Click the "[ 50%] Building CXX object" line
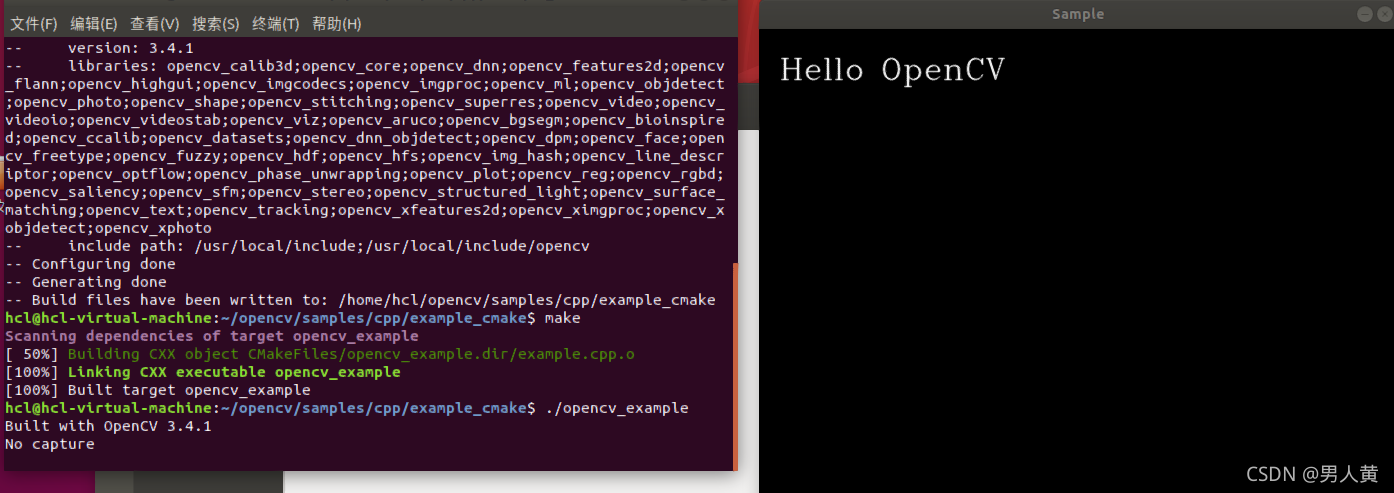The width and height of the screenshot is (1394, 493). (x=320, y=354)
